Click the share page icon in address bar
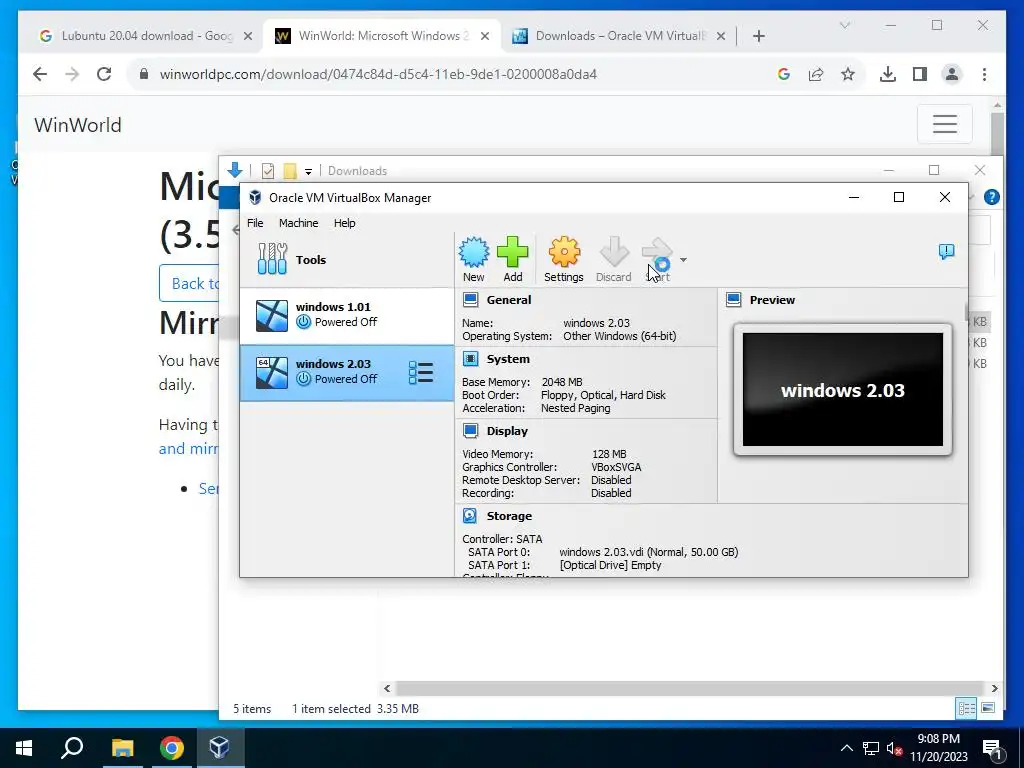 coord(816,74)
